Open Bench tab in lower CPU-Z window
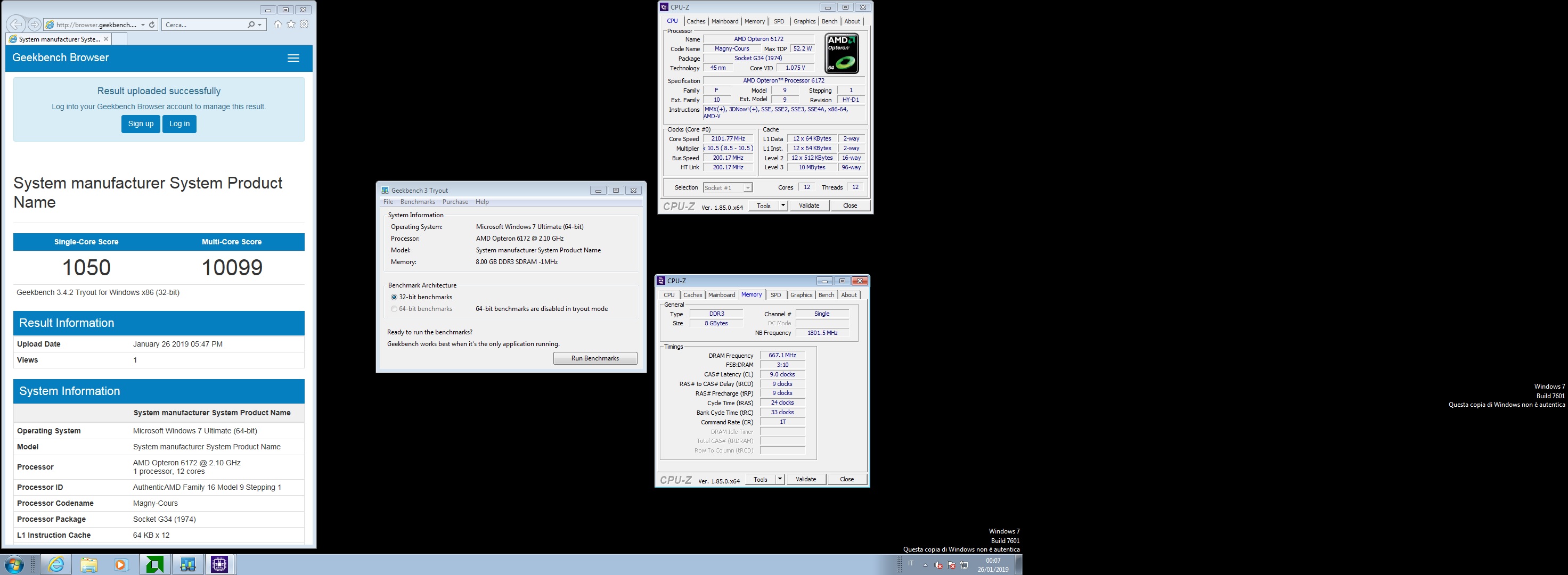The image size is (1568, 575). pos(827,295)
